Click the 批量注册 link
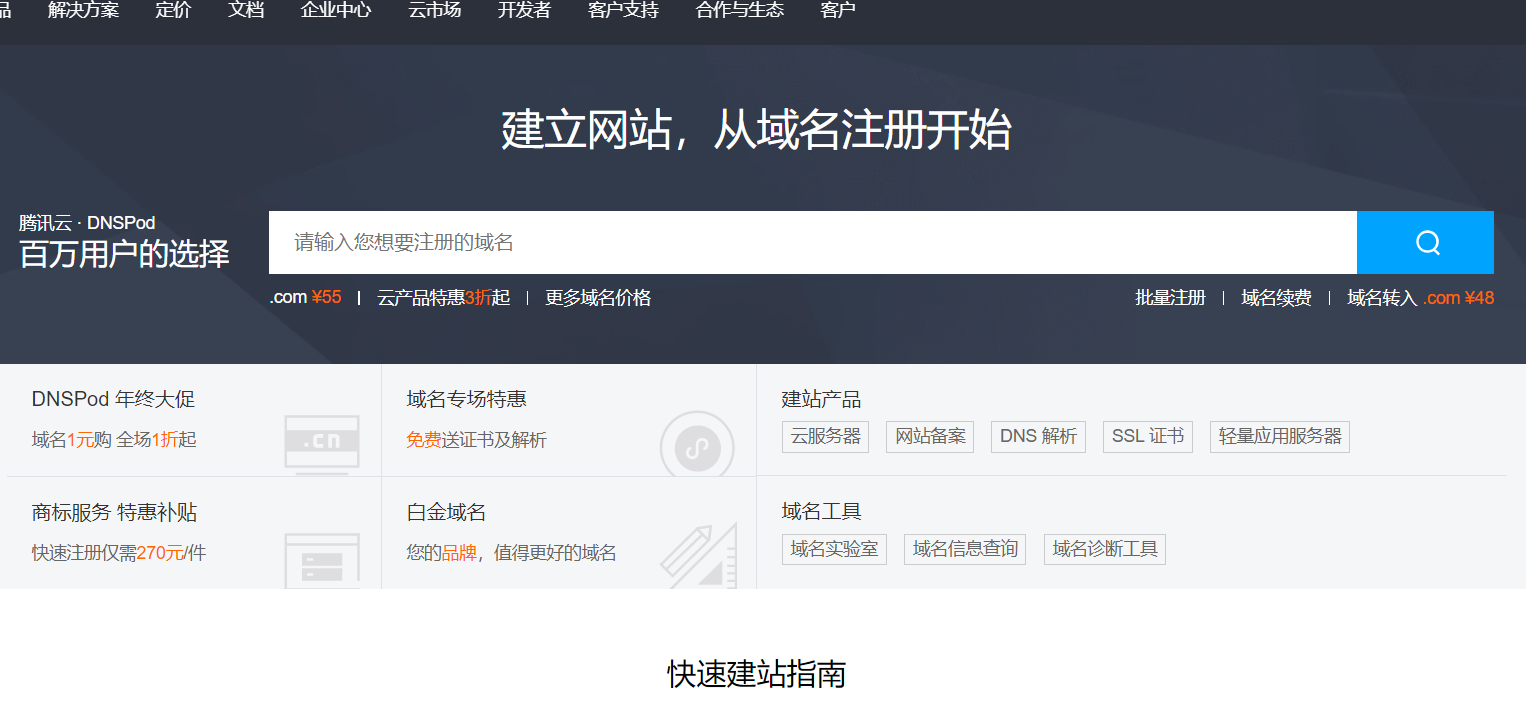The image size is (1526, 721). tap(1171, 297)
